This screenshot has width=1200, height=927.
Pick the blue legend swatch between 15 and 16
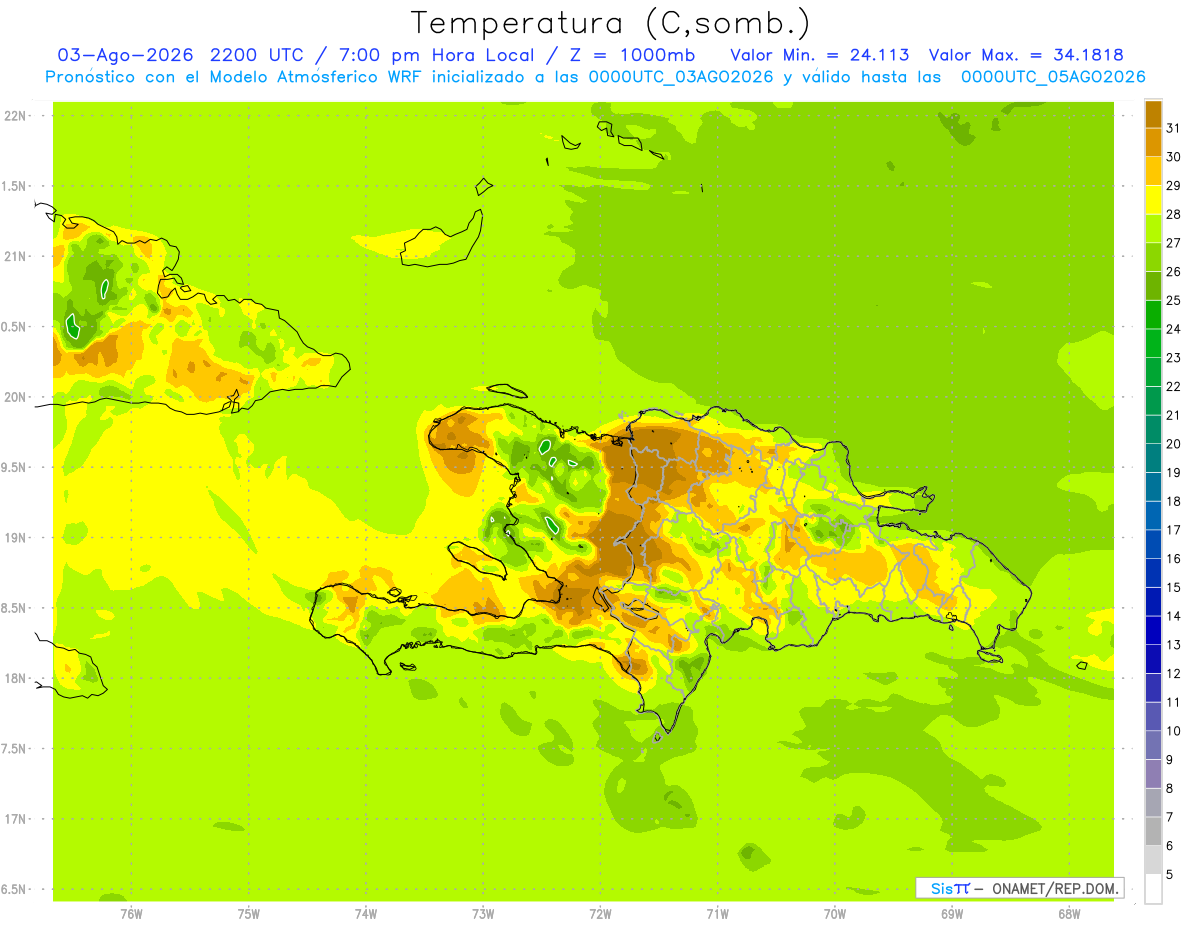(x=1153, y=573)
